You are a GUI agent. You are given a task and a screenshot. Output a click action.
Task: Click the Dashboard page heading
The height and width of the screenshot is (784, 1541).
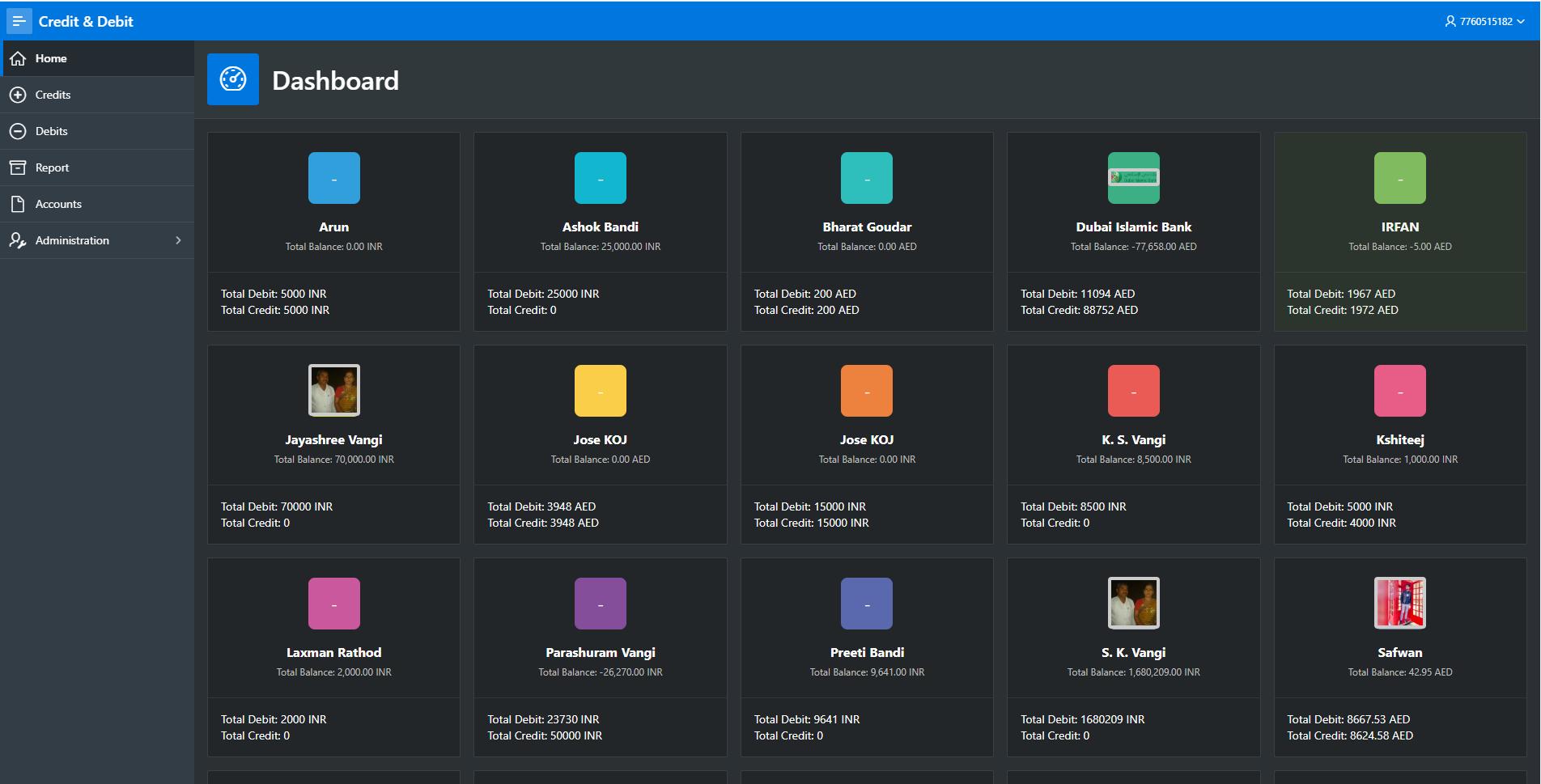pos(335,80)
